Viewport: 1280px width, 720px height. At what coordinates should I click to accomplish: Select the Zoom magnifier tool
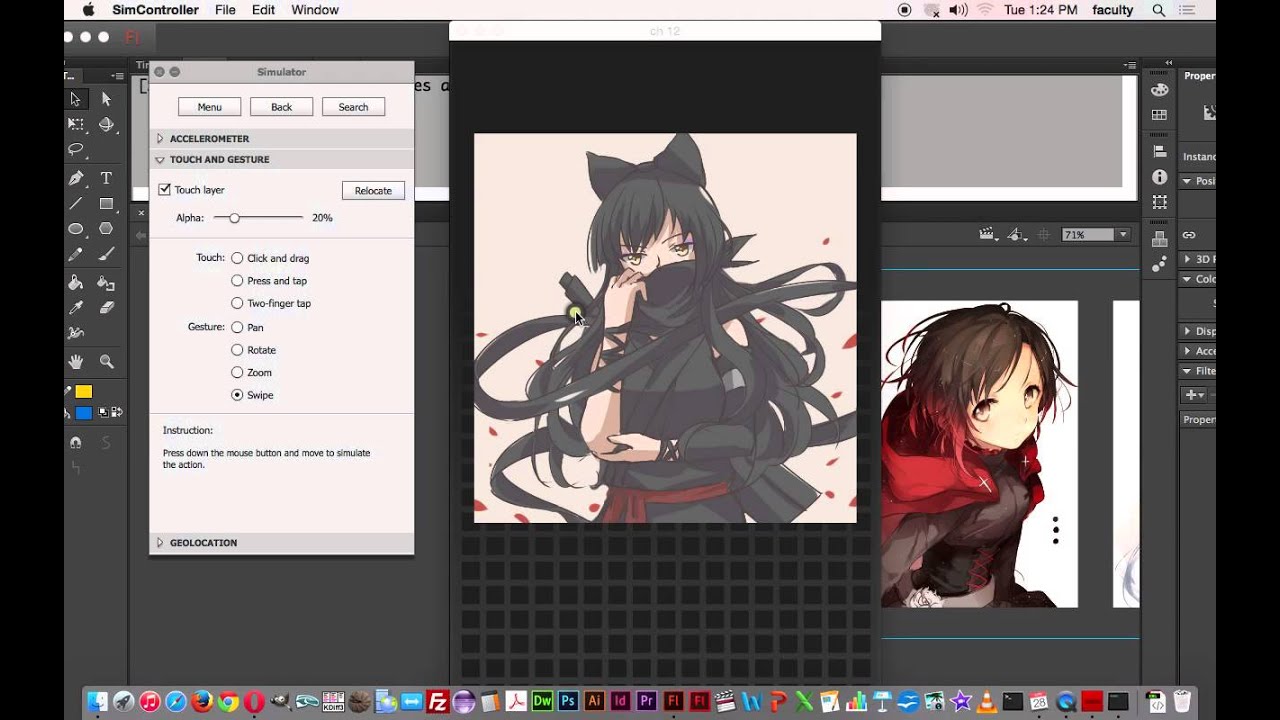(x=106, y=362)
